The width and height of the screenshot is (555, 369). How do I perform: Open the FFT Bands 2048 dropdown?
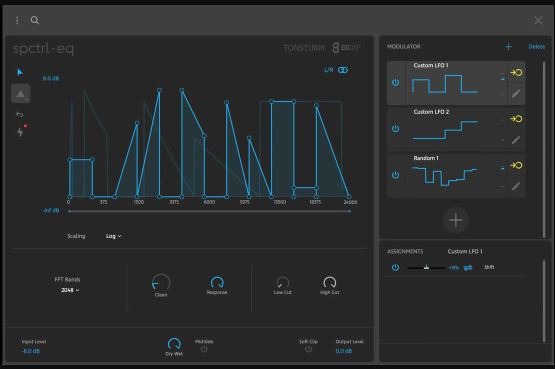click(x=70, y=290)
